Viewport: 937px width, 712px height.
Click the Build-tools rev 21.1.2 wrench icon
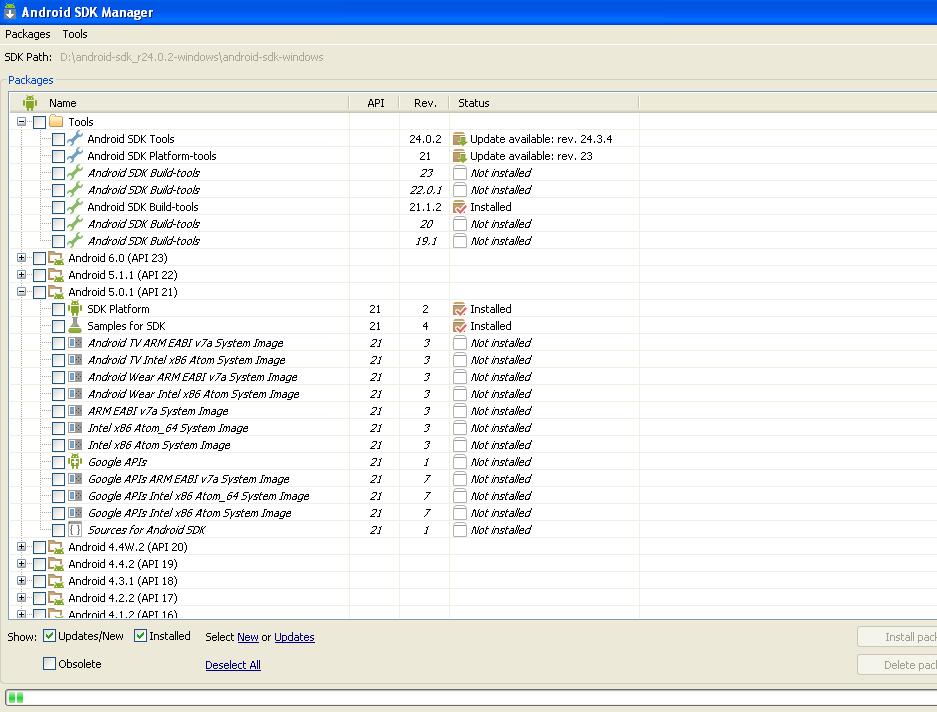[x=75, y=207]
